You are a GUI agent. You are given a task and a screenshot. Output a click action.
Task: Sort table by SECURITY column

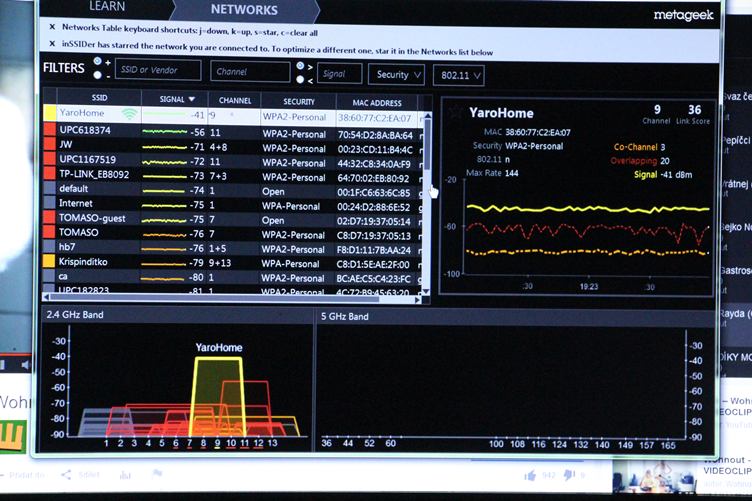click(x=299, y=101)
